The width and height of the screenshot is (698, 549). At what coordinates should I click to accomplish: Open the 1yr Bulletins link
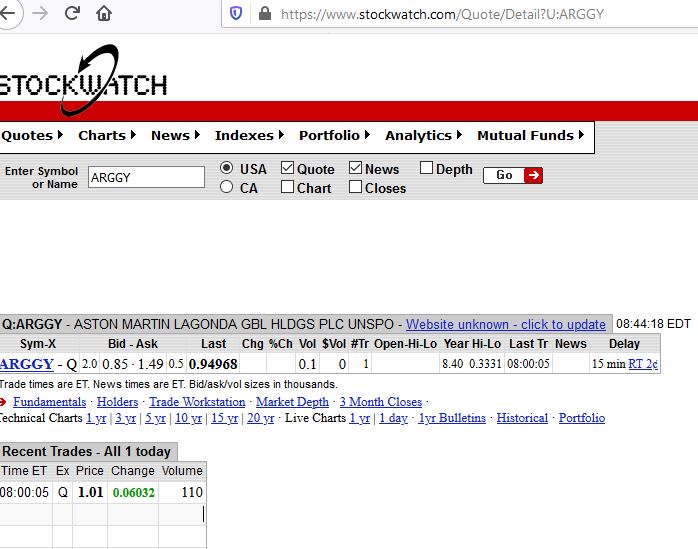pyautogui.click(x=452, y=418)
